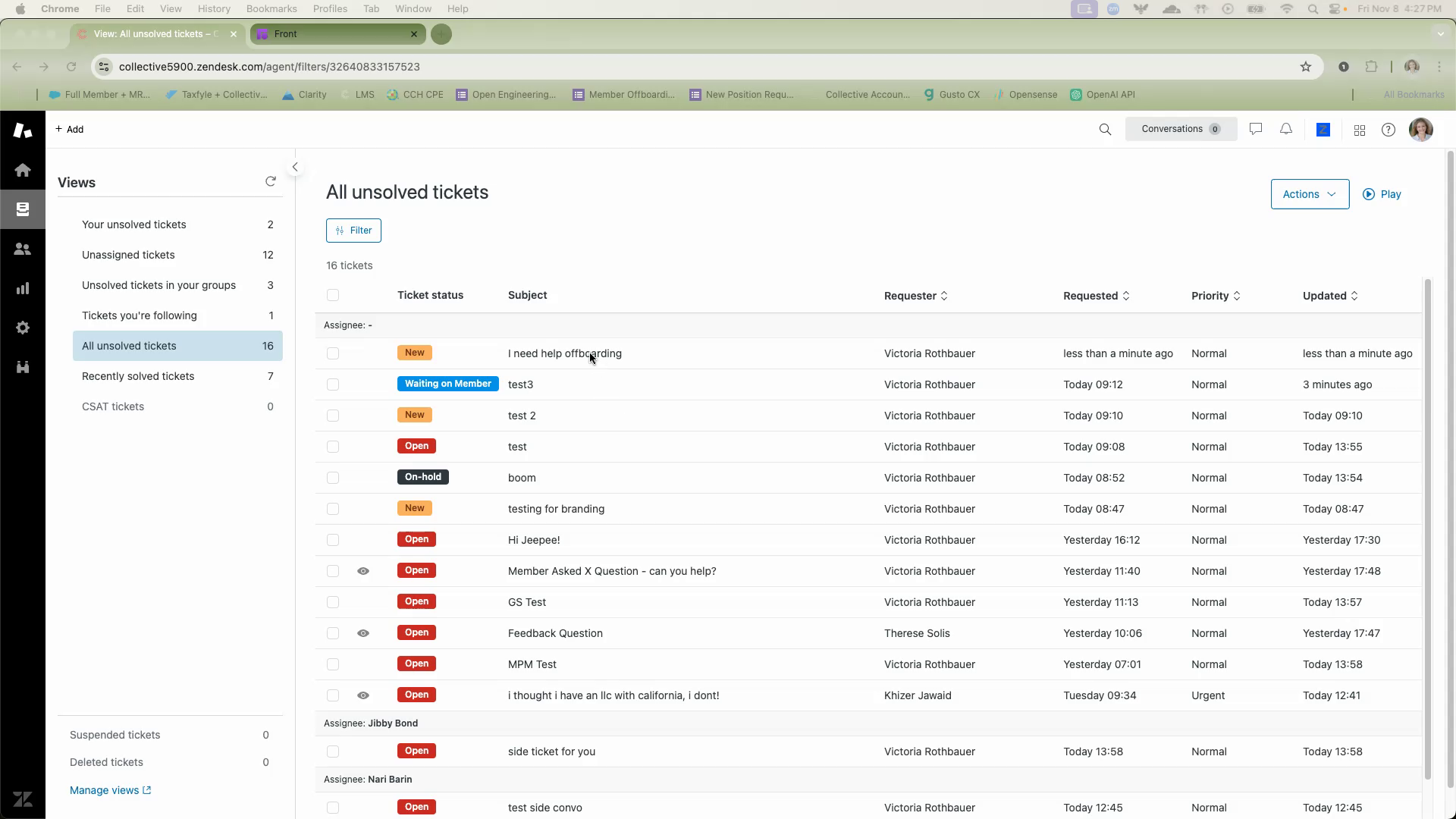Select Unassigned tickets view
This screenshot has width=1456, height=819.
[128, 255]
